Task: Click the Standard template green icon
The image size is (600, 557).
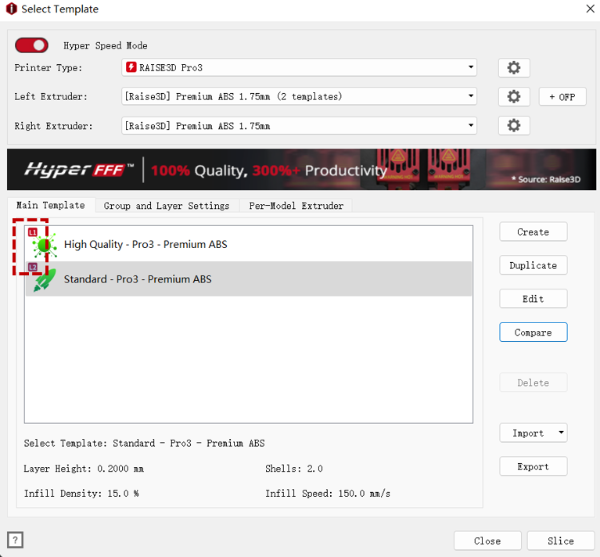Action: point(45,279)
